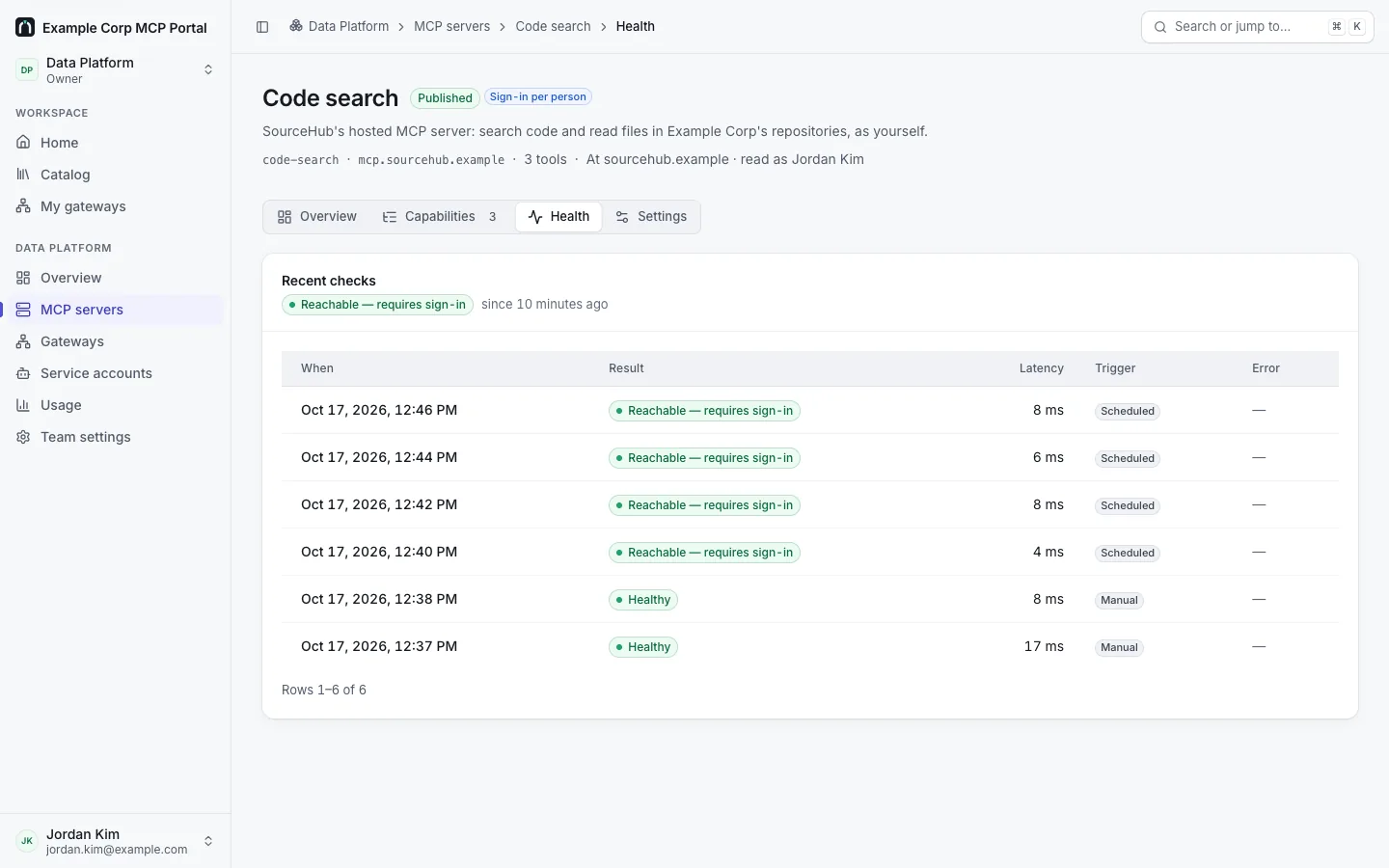Click the Manual trigger for 12:37 PM

(1119, 648)
